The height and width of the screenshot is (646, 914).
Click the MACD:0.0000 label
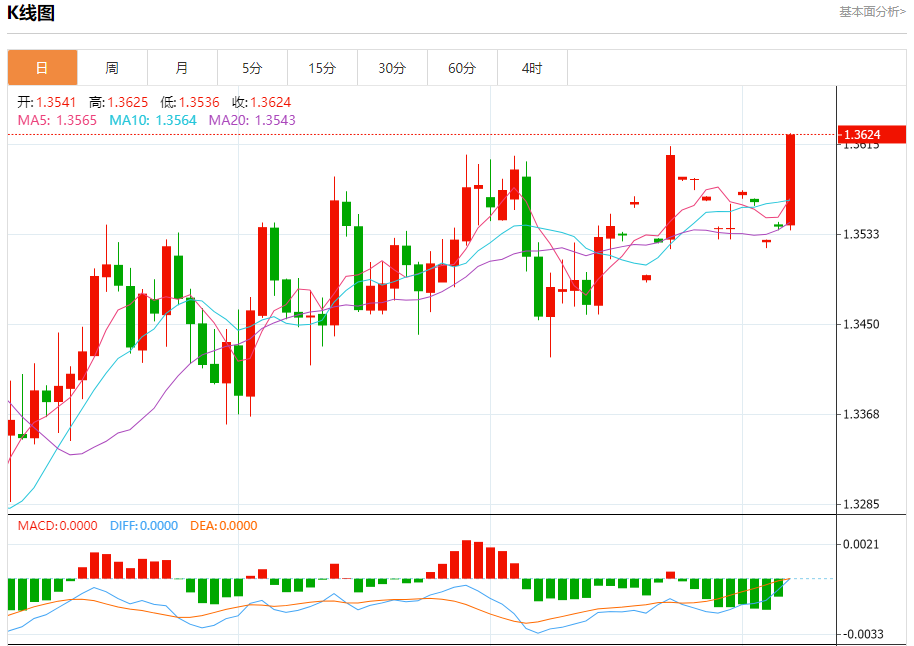(57, 526)
